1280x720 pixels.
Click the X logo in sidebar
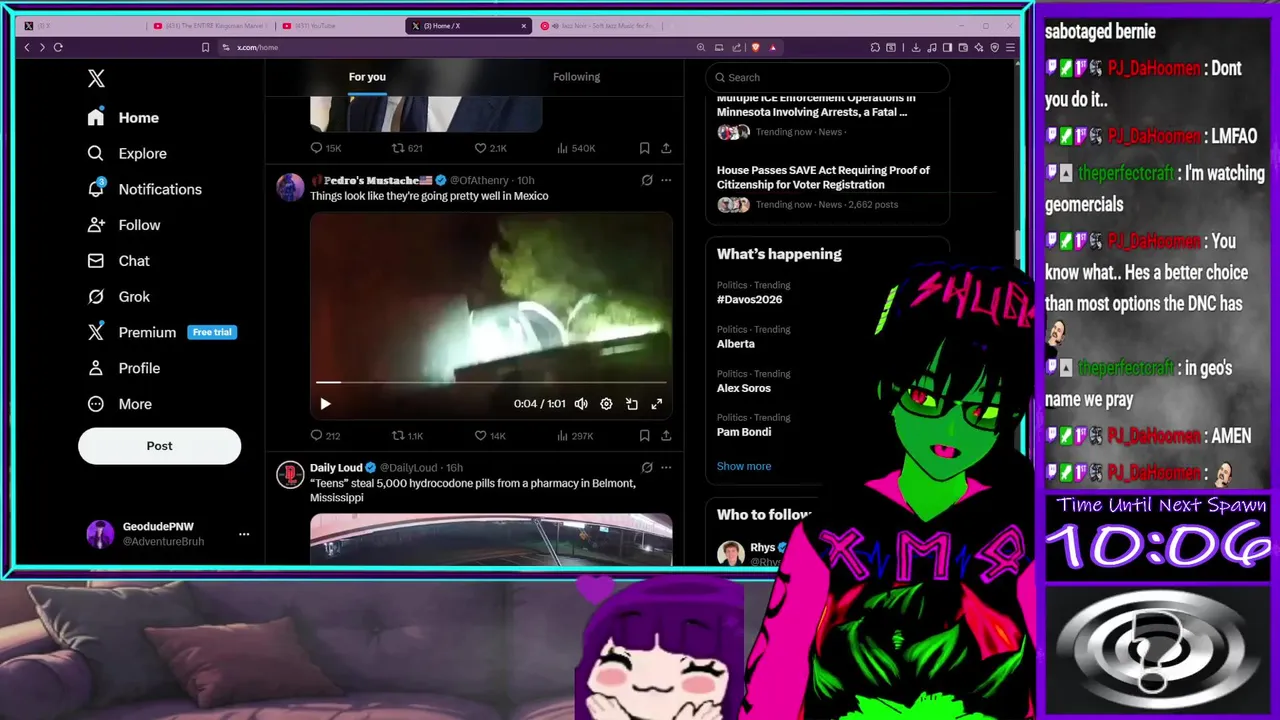coord(96,79)
